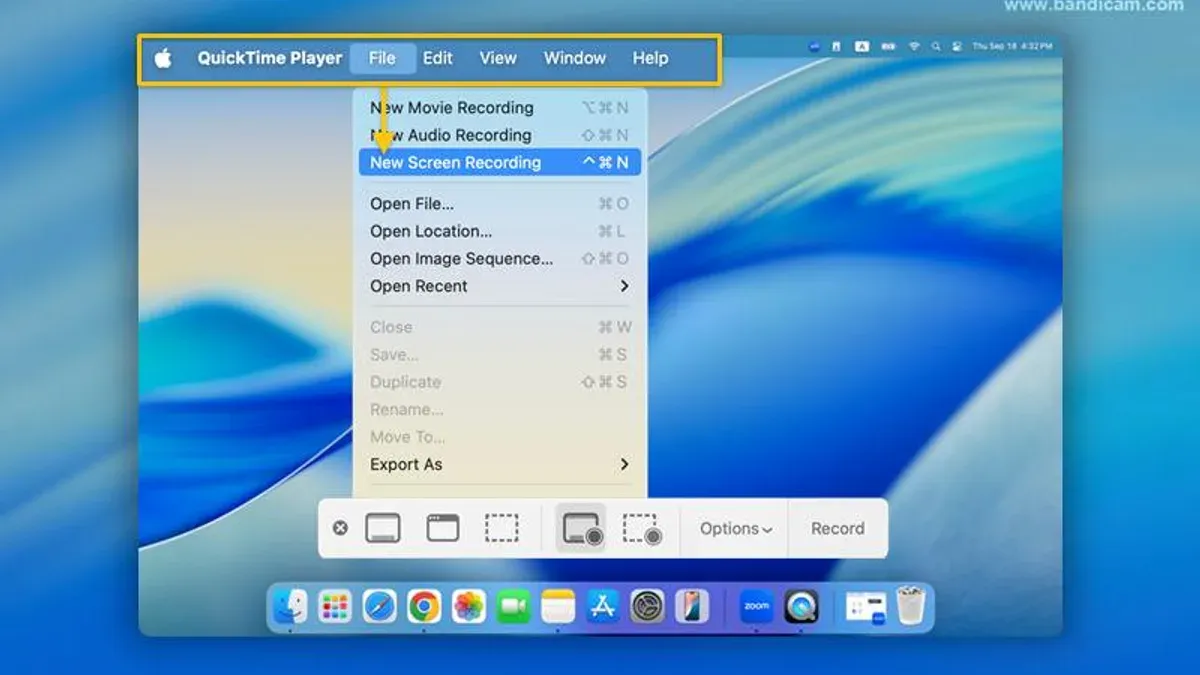Open the Apple menu
This screenshot has height=675, width=1200.
pyautogui.click(x=163, y=58)
